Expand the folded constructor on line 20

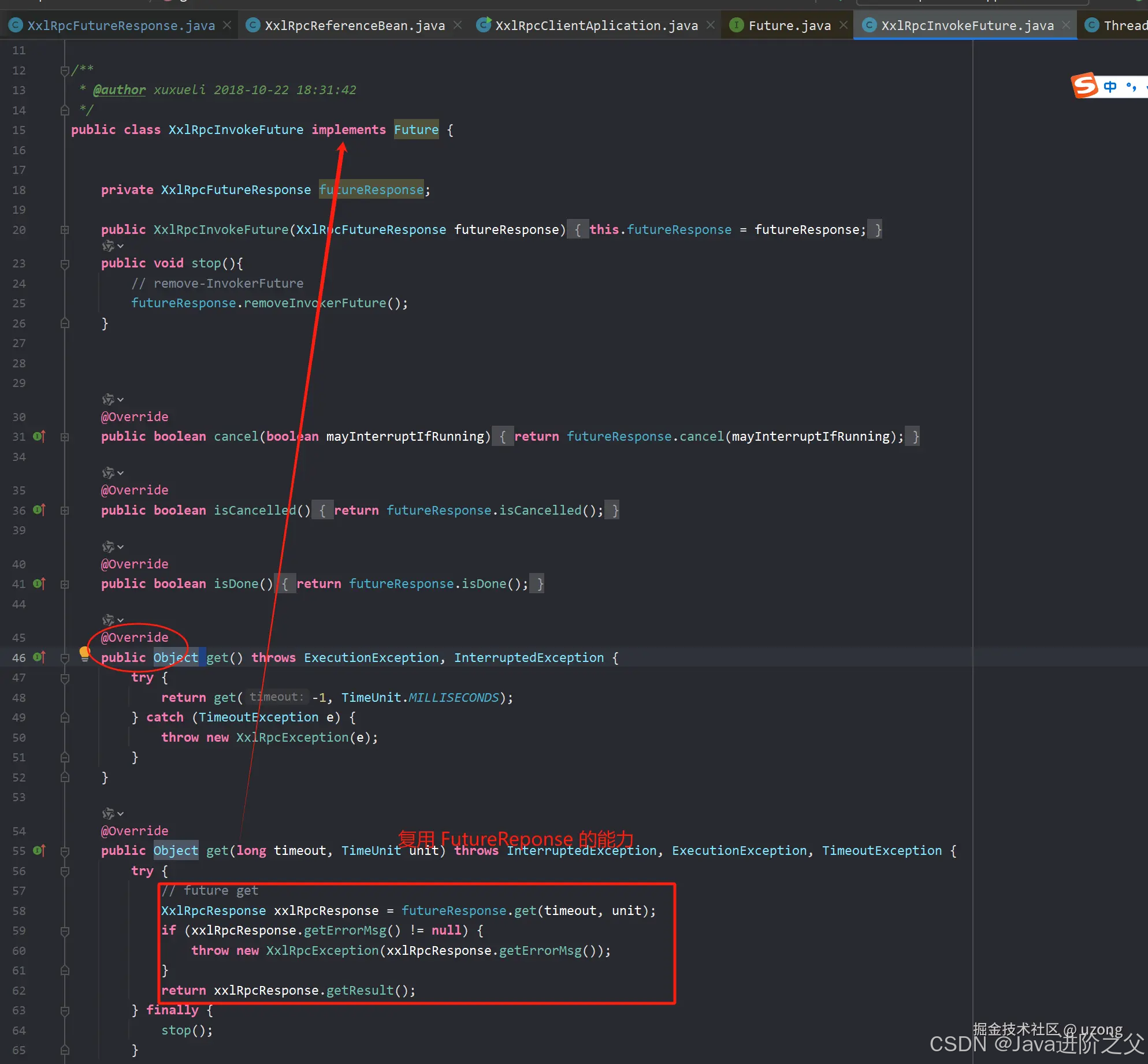(x=65, y=230)
